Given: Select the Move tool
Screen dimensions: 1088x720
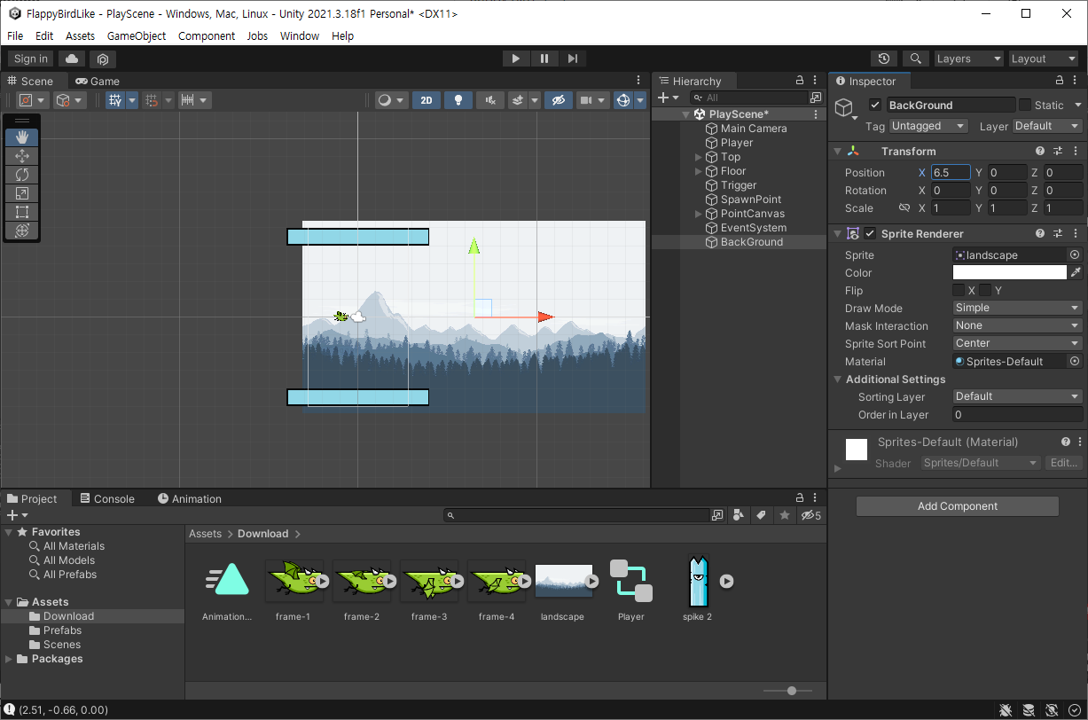Looking at the screenshot, I should 22,156.
